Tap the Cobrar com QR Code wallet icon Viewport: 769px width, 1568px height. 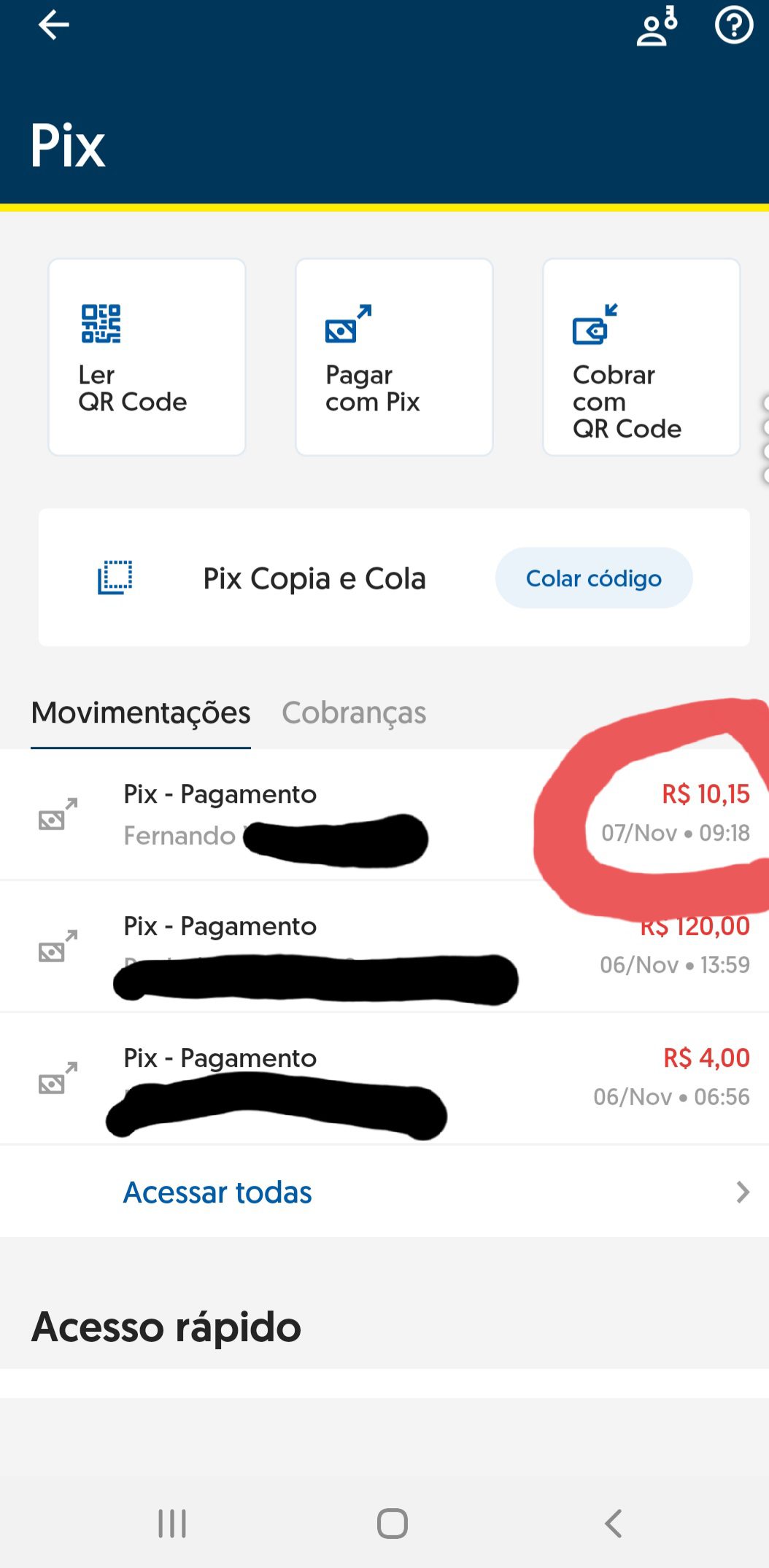(595, 324)
